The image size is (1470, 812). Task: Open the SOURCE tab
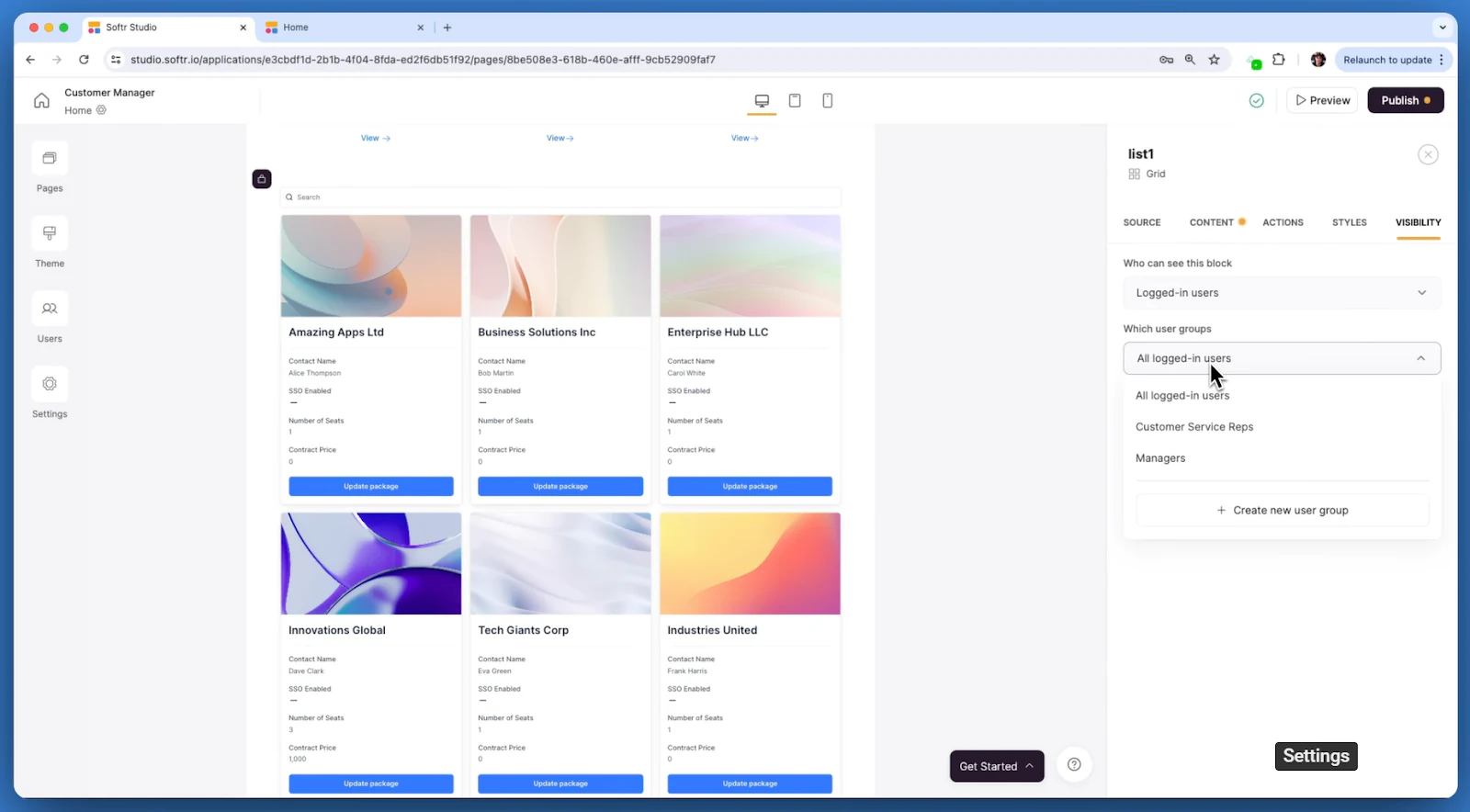[x=1142, y=222]
